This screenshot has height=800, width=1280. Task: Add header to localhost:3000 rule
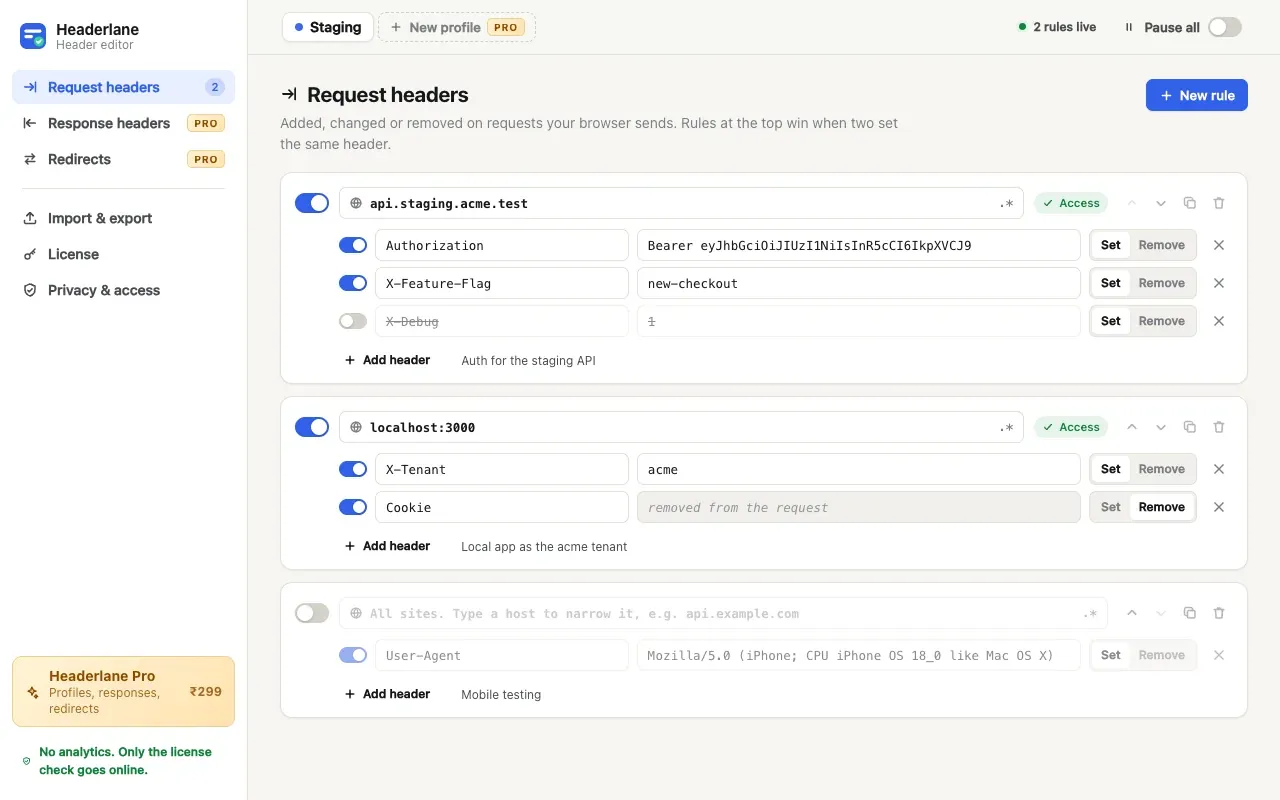tap(387, 546)
